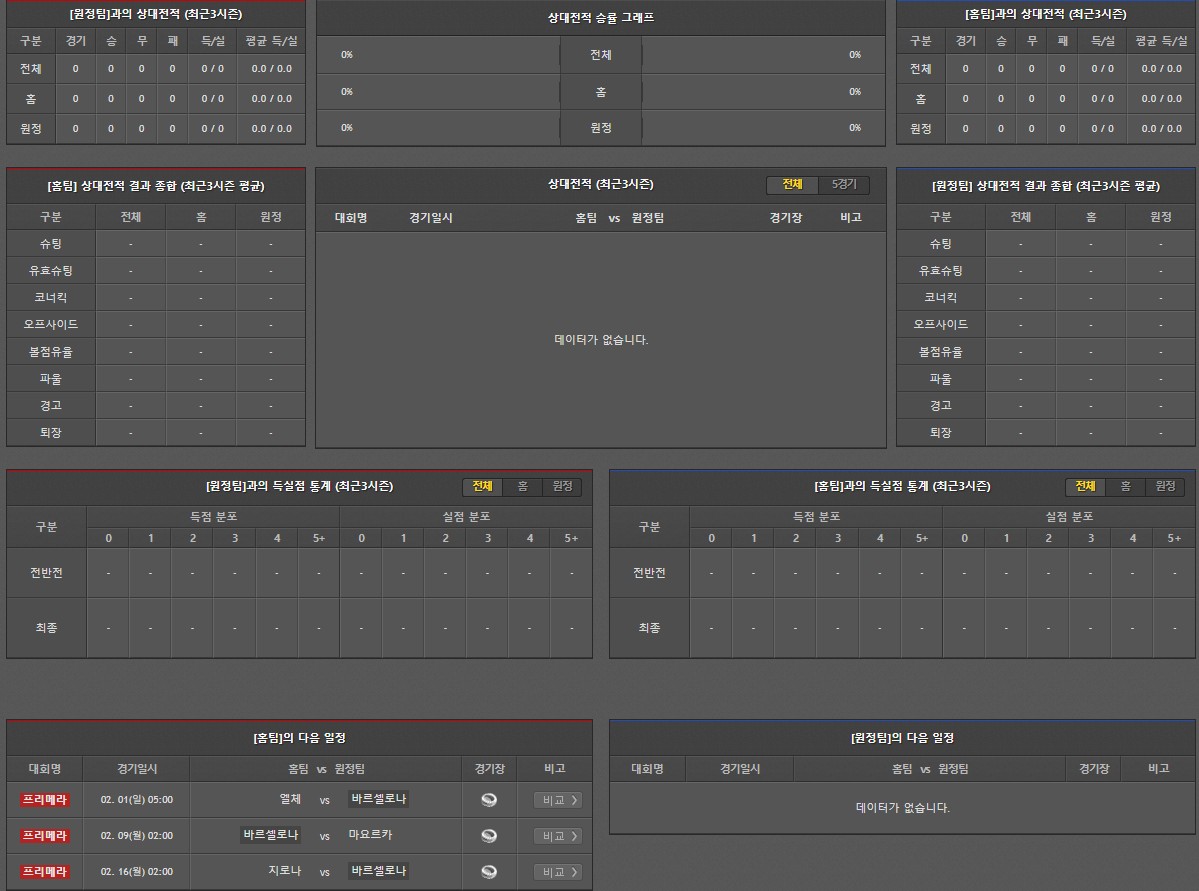The image size is (1199, 891).
Task: Click stadium icon for 지로나 vs 바르셀로나 match
Action: tap(489, 872)
